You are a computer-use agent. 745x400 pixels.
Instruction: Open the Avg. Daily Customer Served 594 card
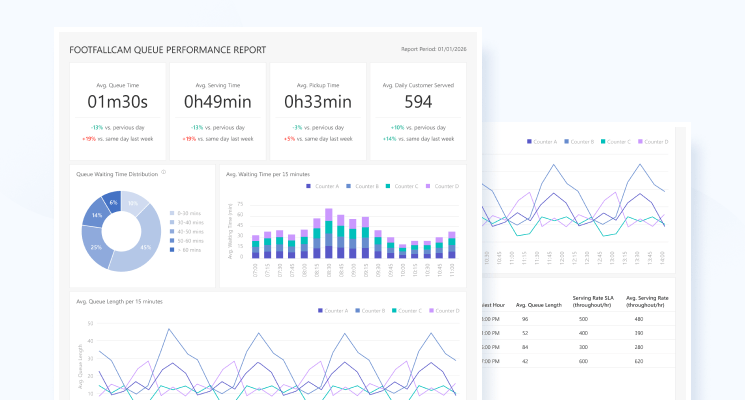click(x=418, y=109)
